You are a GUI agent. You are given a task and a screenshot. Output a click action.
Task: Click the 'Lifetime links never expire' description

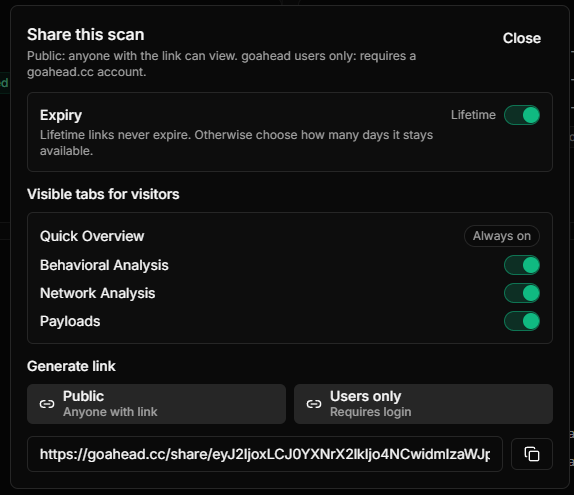pyautogui.click(x=236, y=143)
